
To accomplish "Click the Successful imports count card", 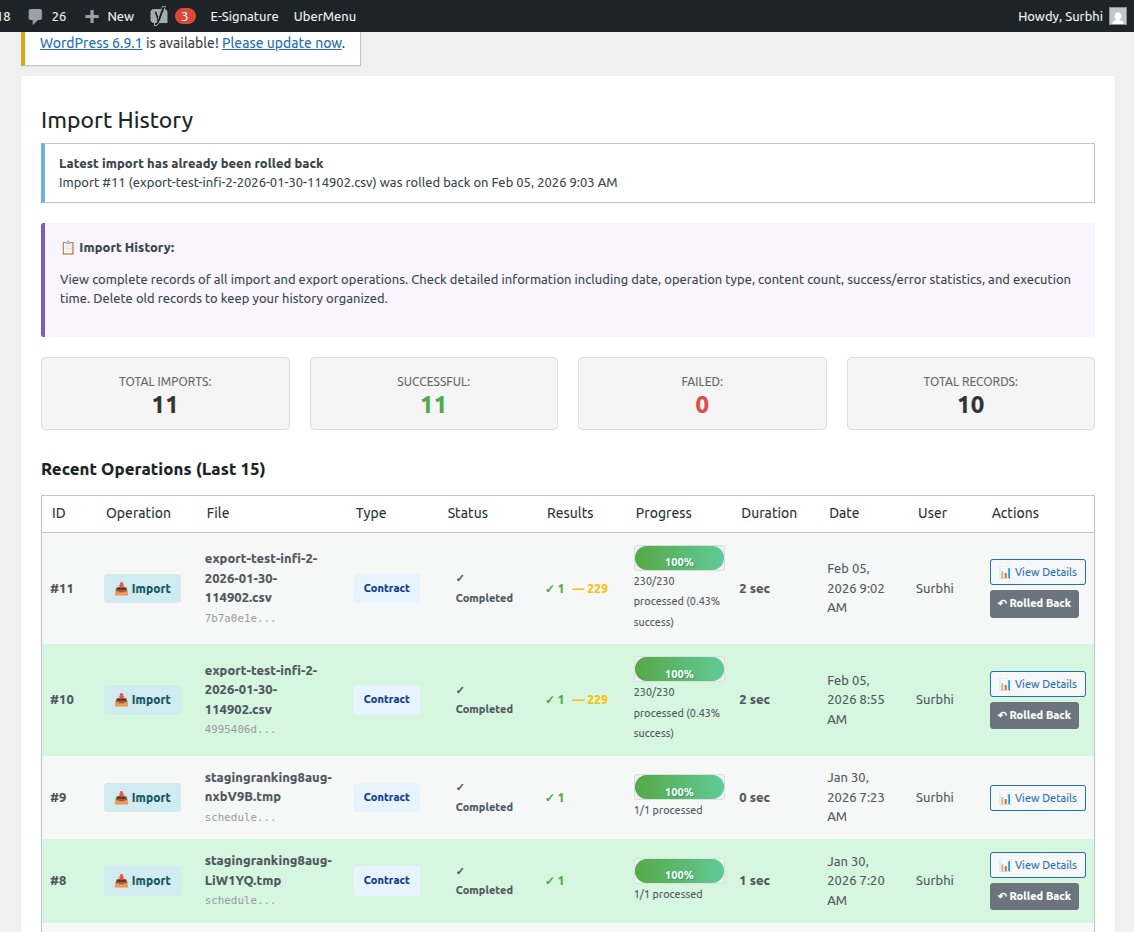I will [434, 393].
